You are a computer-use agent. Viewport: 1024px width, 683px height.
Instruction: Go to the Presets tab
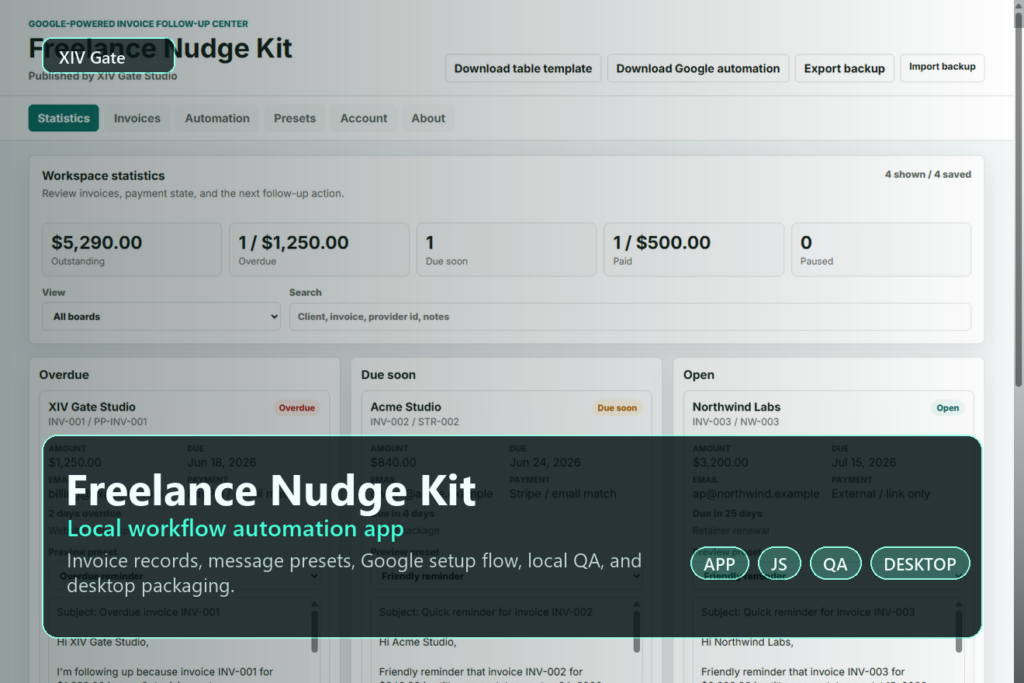[295, 118]
